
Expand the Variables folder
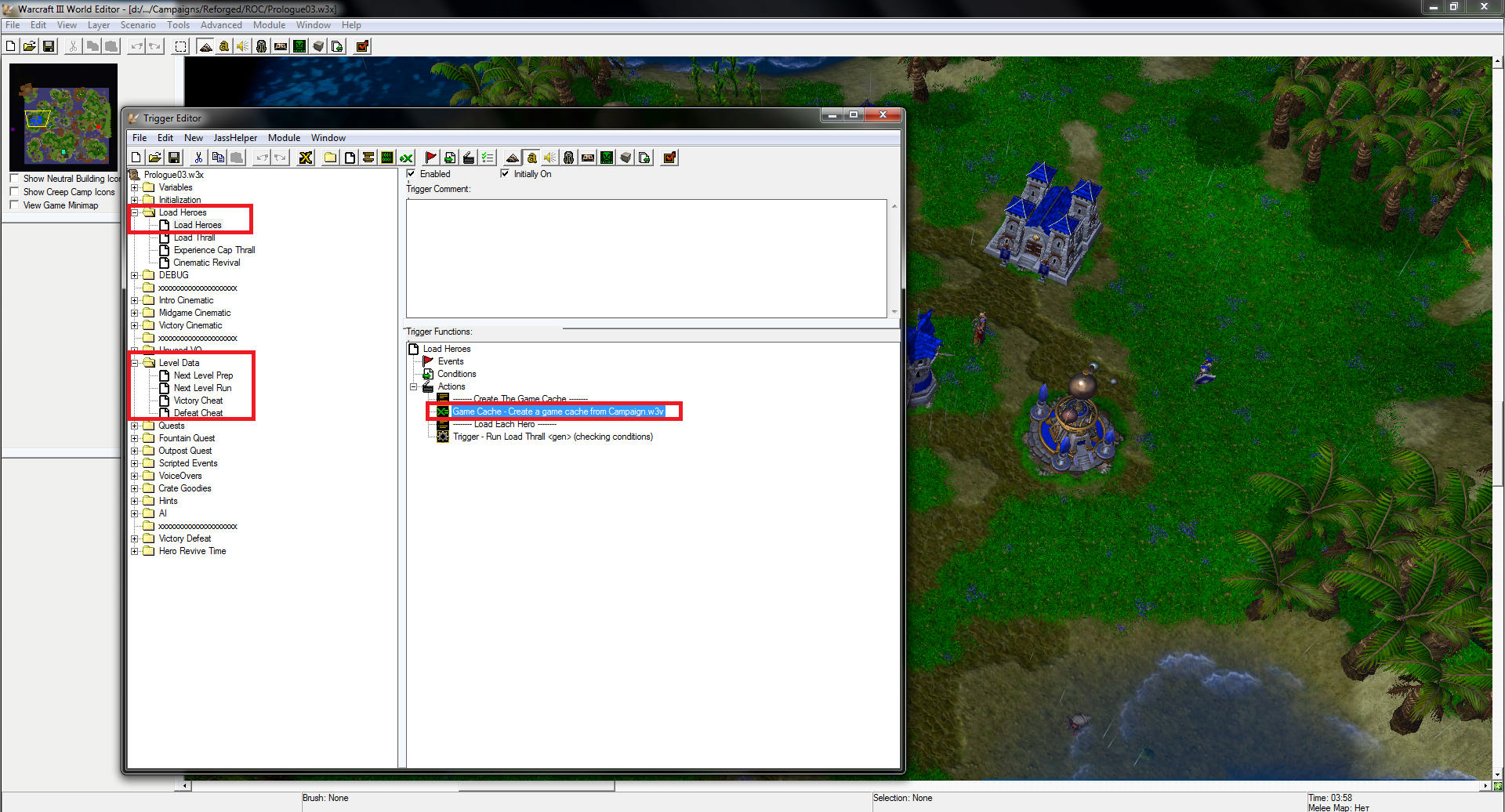click(135, 187)
